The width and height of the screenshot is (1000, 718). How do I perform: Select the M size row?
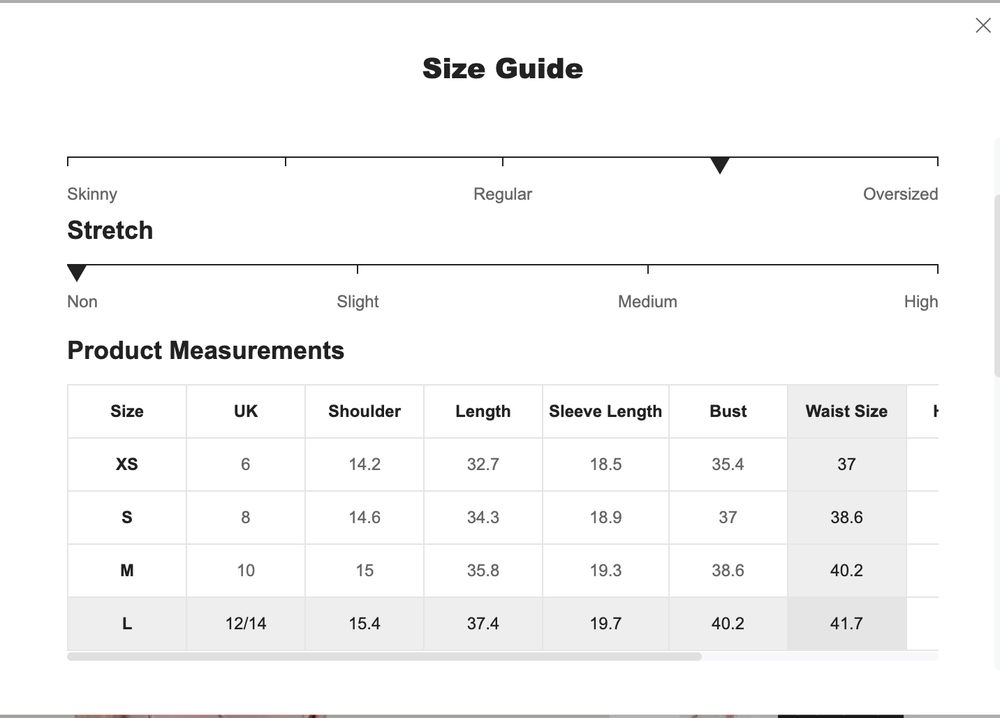126,570
